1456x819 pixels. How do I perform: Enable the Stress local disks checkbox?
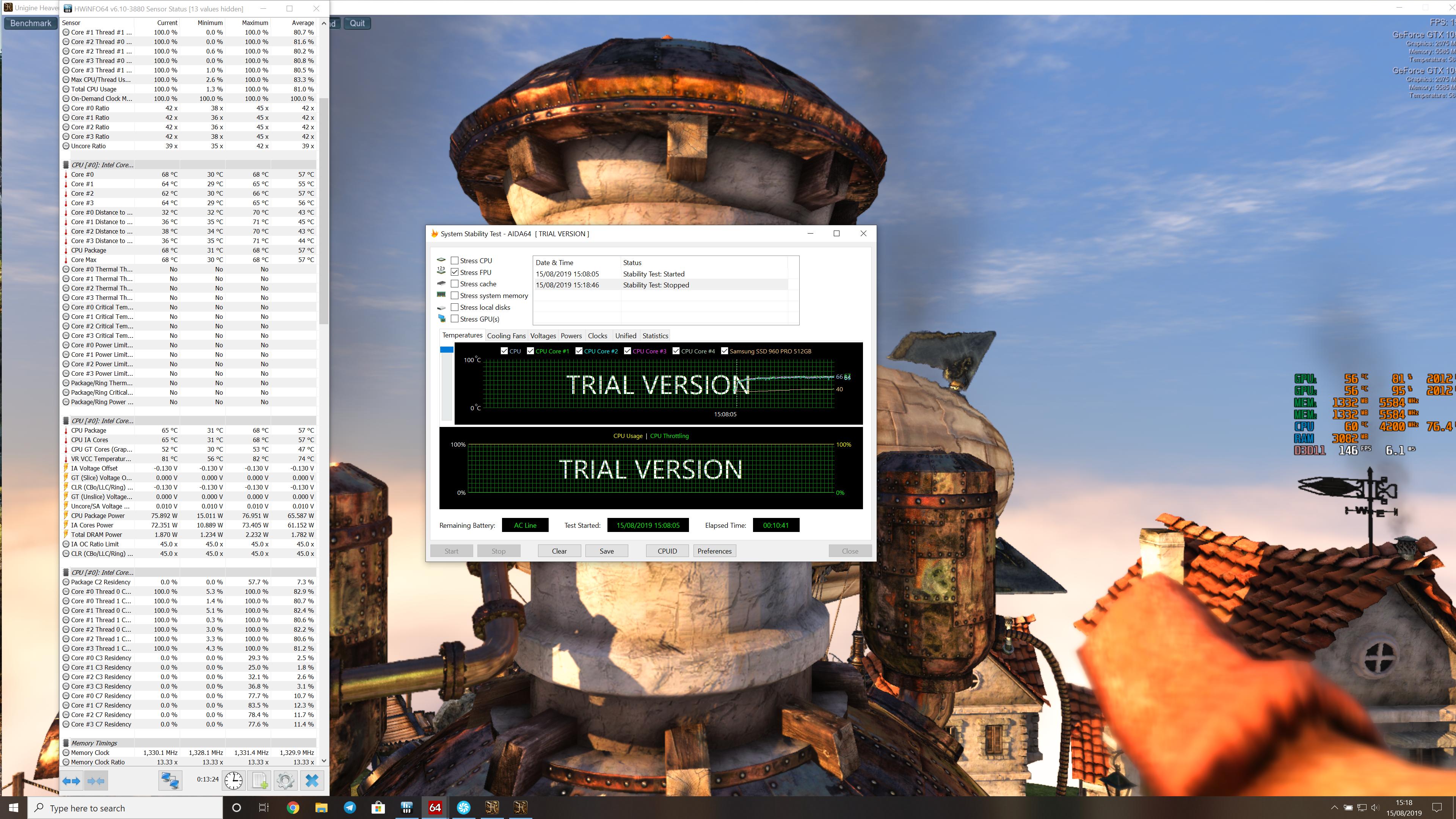pyautogui.click(x=455, y=308)
